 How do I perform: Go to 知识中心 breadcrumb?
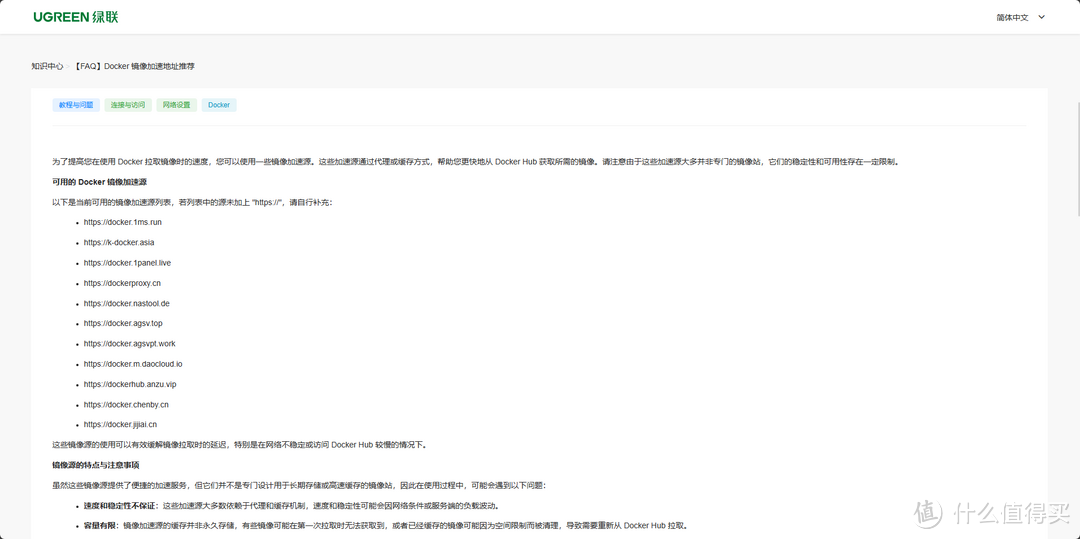click(47, 66)
